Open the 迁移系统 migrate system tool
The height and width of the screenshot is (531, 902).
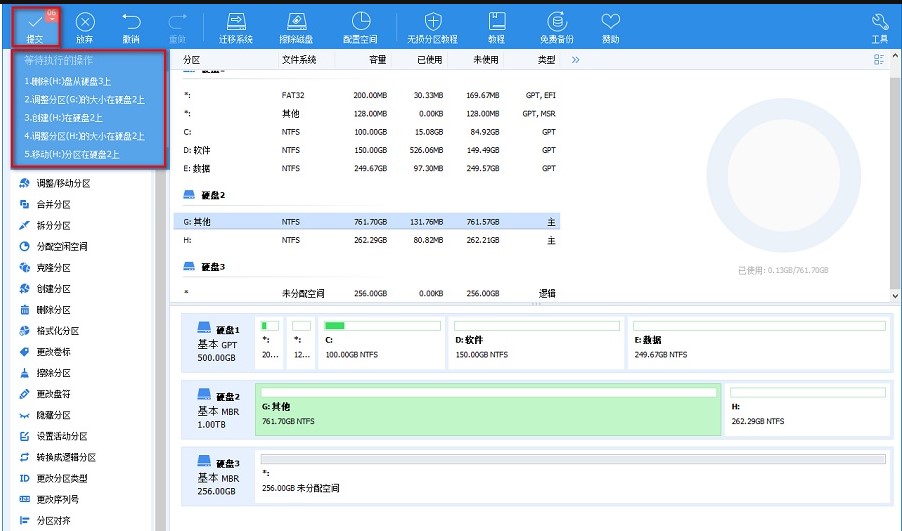coord(236,26)
